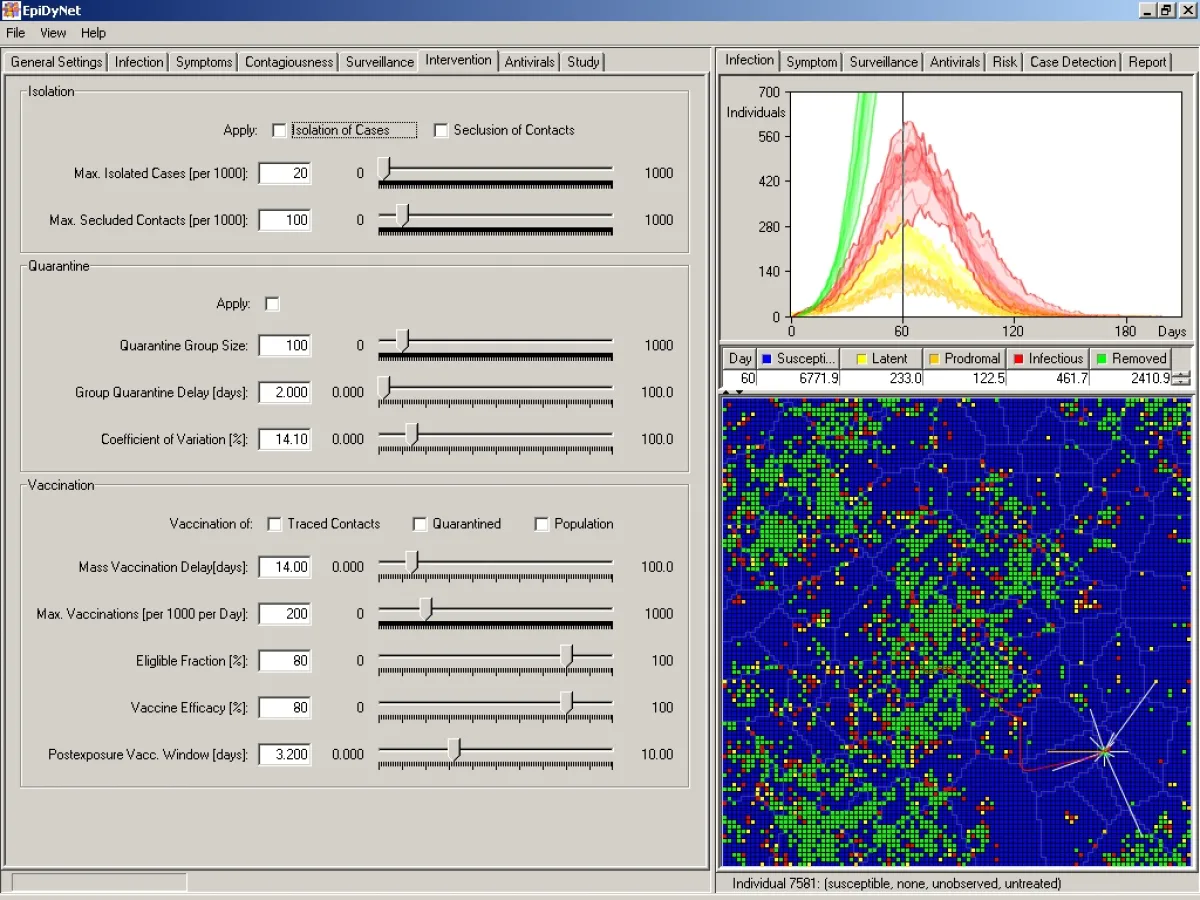Click the Quarantine Group Size input field
This screenshot has width=1200, height=900.
tap(285, 346)
